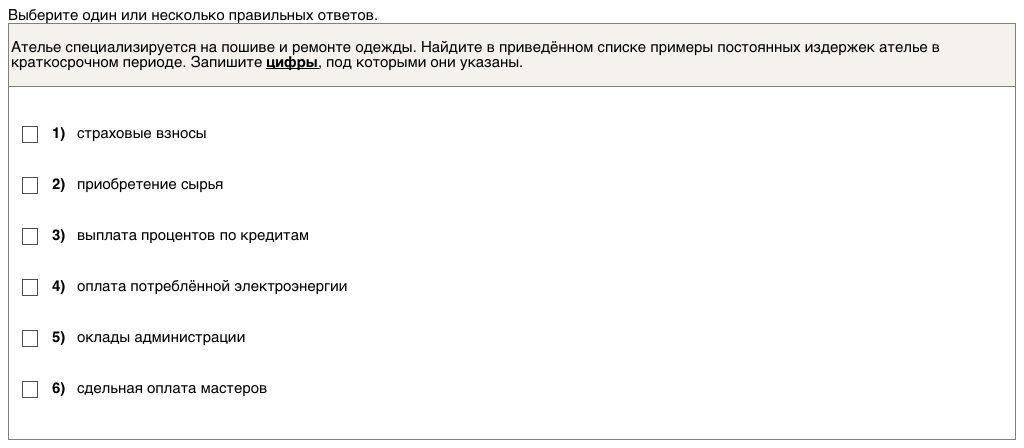The height and width of the screenshot is (448, 1024).
Task: Toggle the checkbox for сдельная оплата мастеров
Action: (30, 389)
